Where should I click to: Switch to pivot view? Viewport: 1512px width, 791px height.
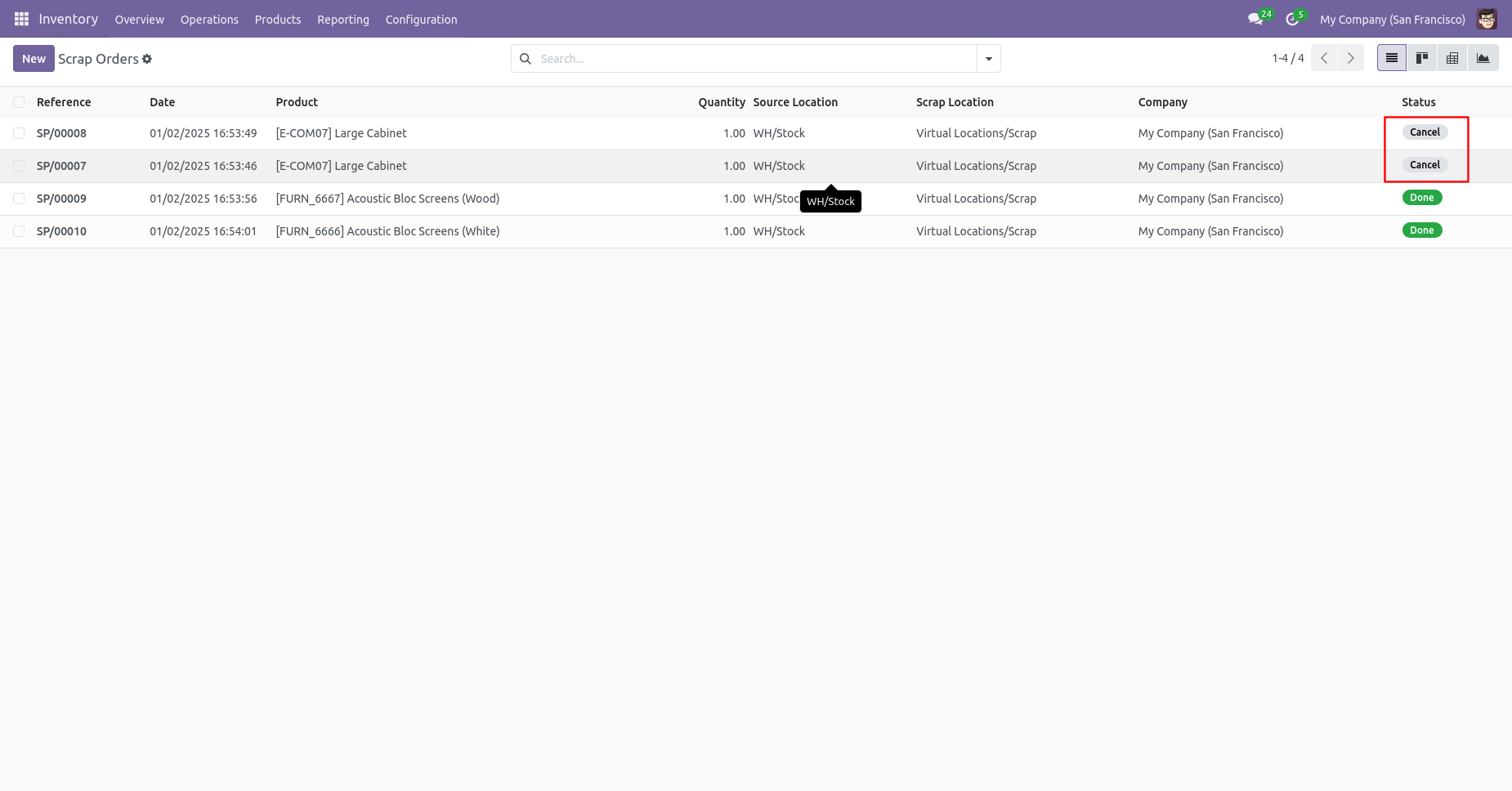coord(1452,58)
